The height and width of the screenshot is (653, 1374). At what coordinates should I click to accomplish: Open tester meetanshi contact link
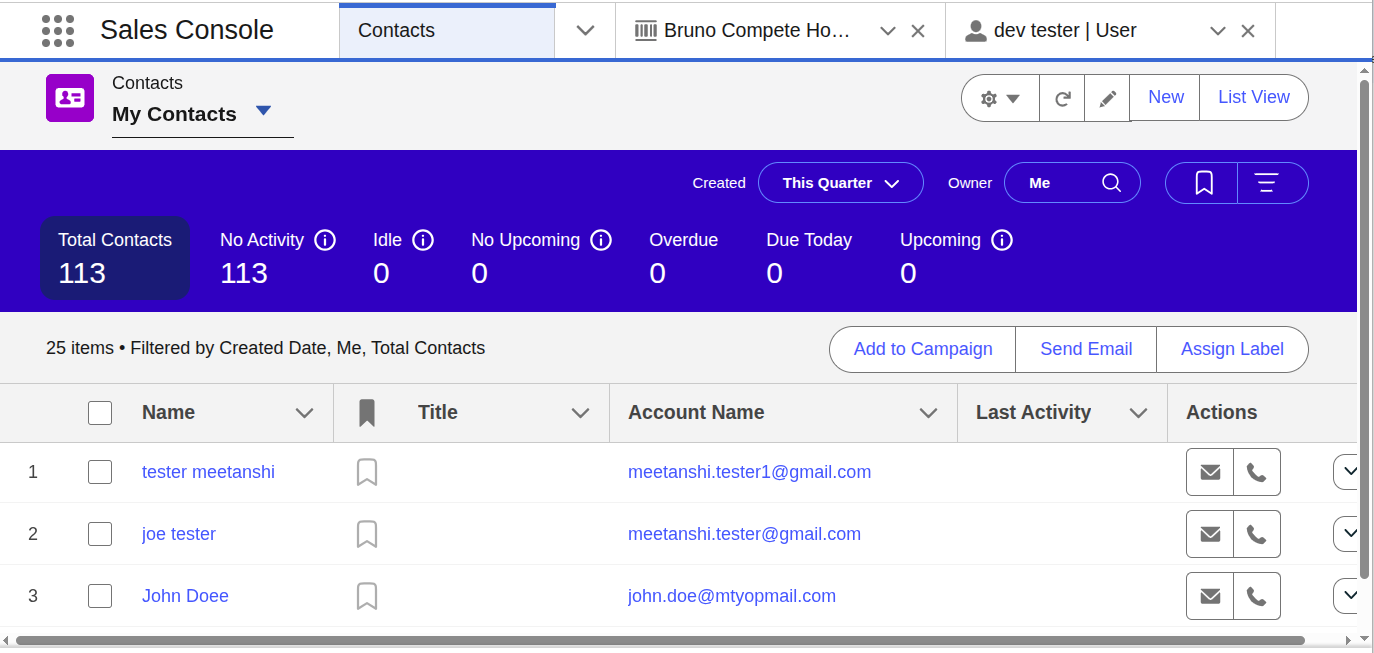click(208, 472)
